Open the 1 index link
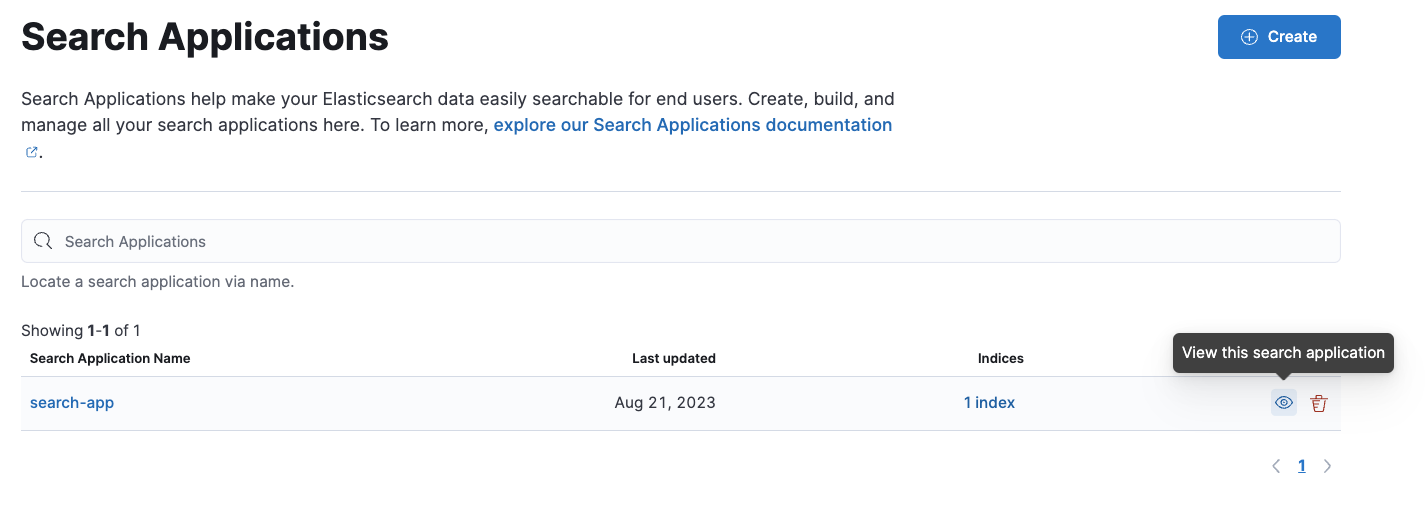The image size is (1427, 518). point(989,403)
